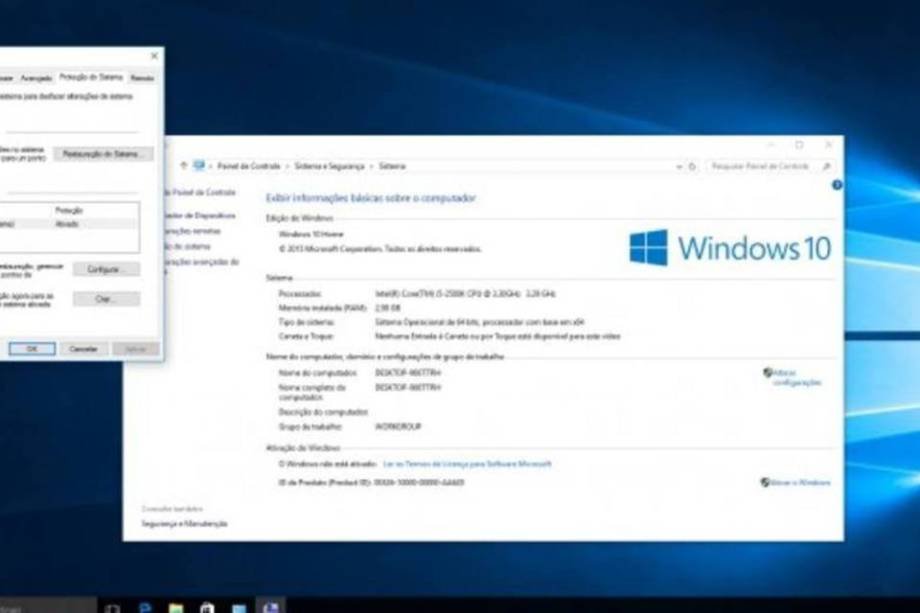Screen dimensions: 920x613
Task: Click the Configurar button
Action: (x=106, y=269)
